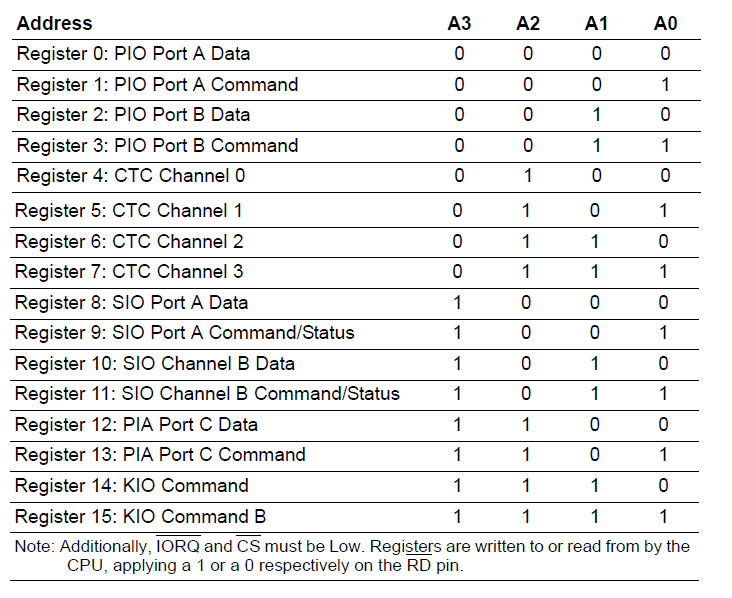Click the IORQ word in the note
Viewport: 732px width, 598px height.
point(178,546)
